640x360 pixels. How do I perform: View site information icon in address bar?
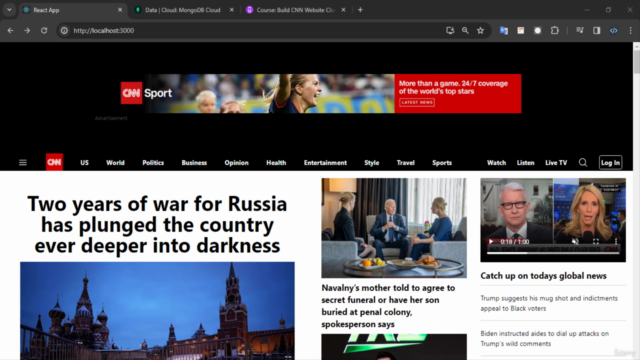(x=64, y=31)
